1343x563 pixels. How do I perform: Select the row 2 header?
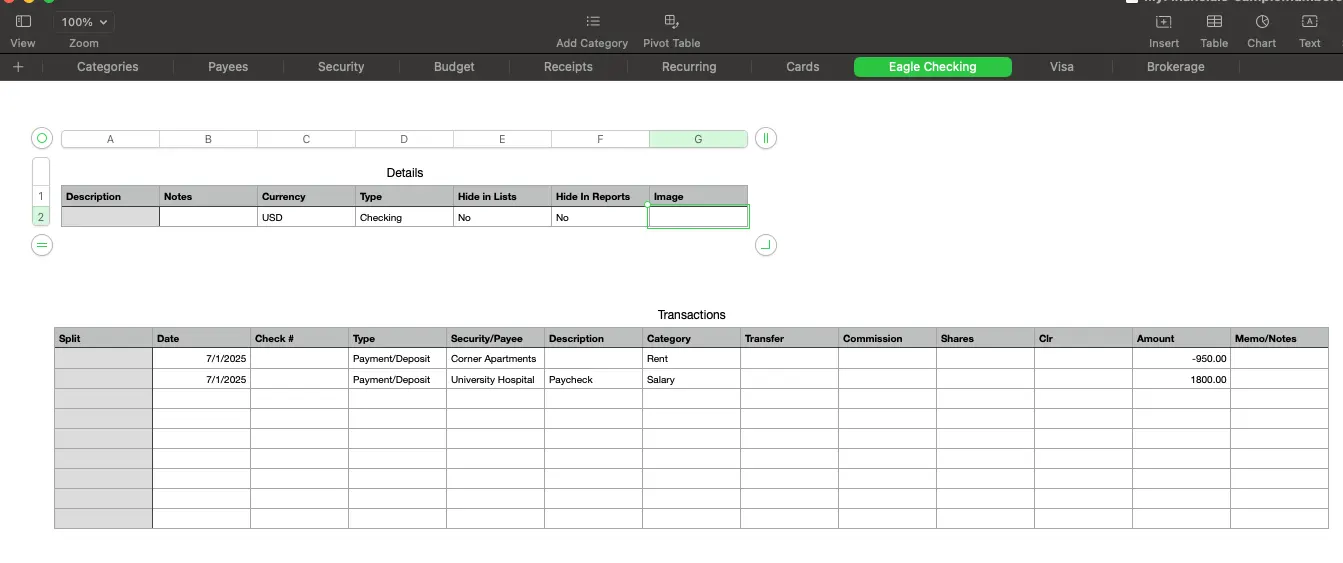(x=41, y=217)
